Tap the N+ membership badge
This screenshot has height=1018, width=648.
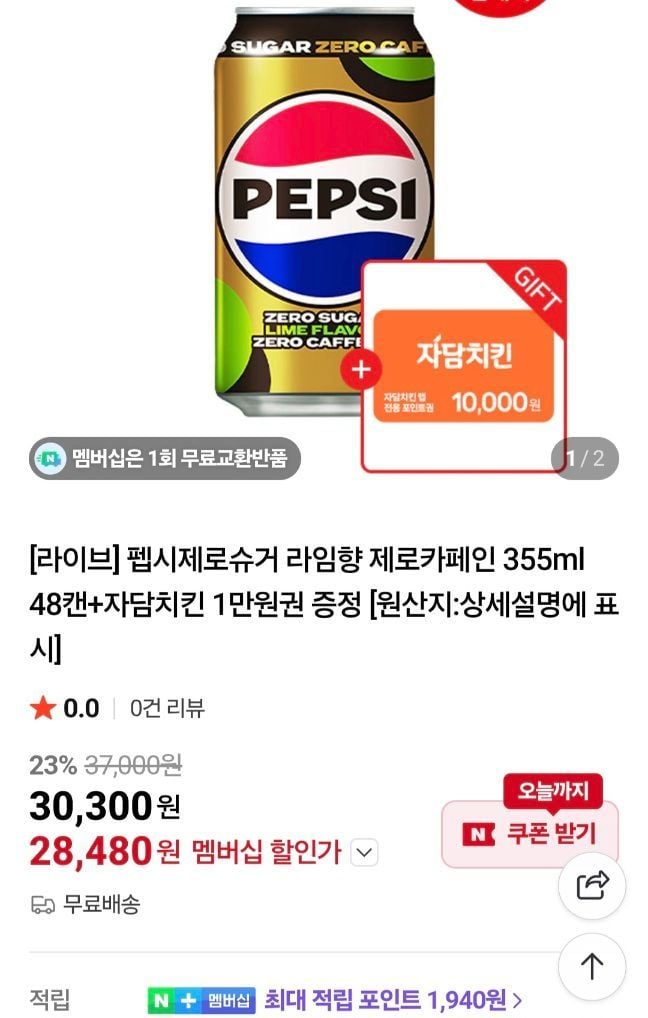click(201, 1000)
